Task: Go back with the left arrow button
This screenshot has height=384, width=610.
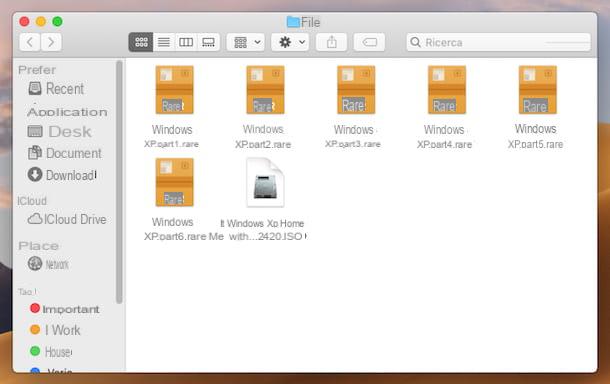Action: [x=30, y=42]
